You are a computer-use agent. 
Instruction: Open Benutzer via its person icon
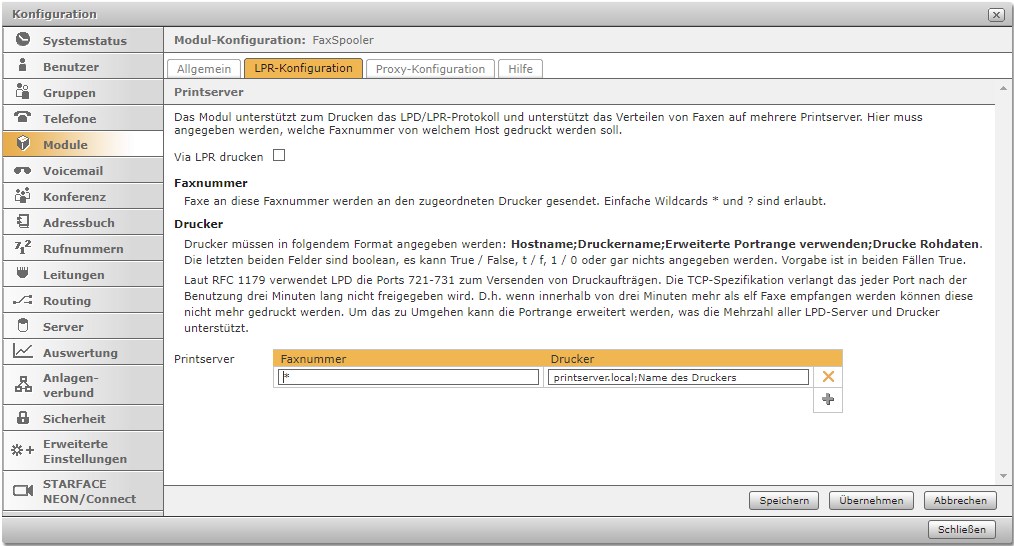click(x=23, y=67)
